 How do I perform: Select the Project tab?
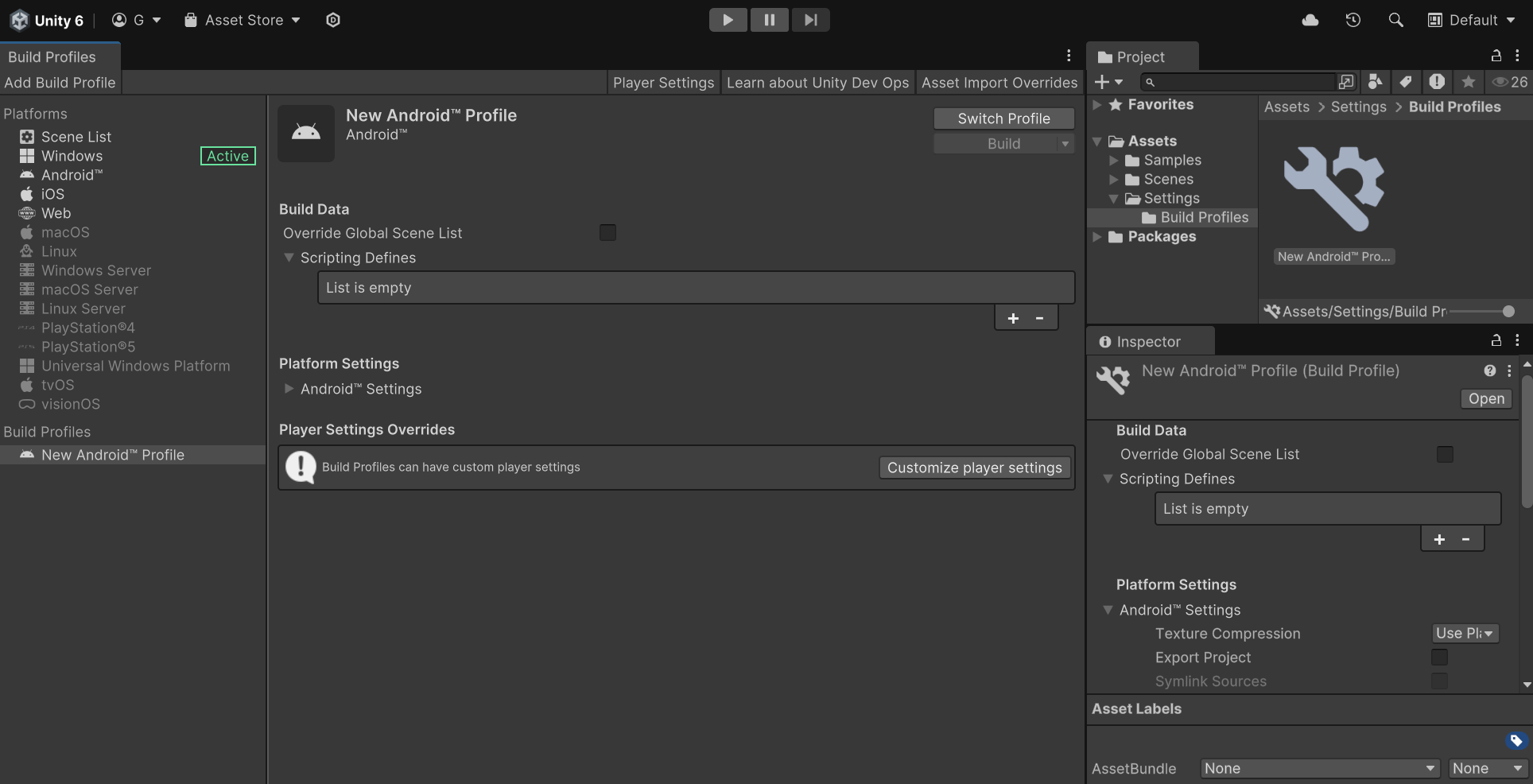(x=1141, y=56)
